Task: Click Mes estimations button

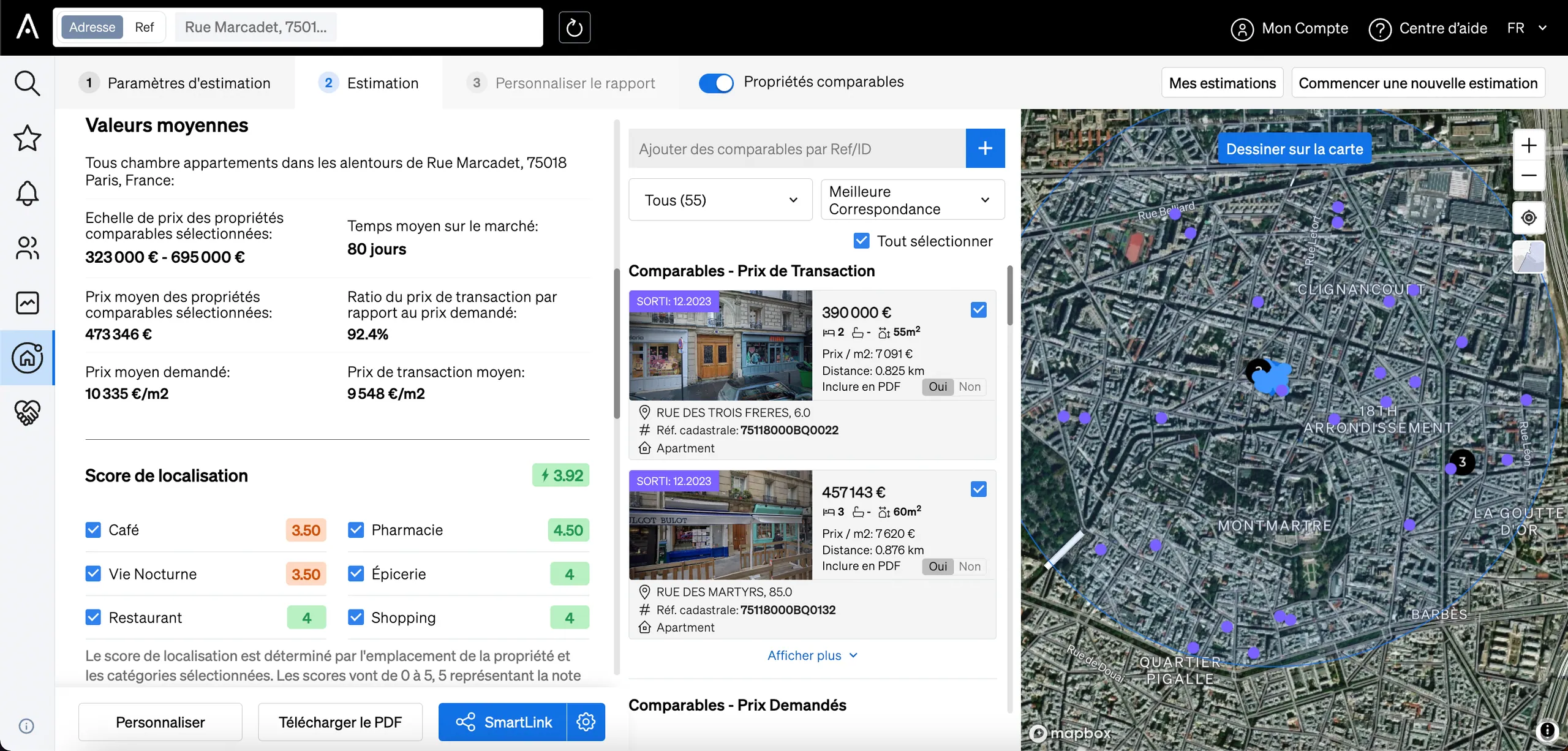Action: (x=1222, y=83)
